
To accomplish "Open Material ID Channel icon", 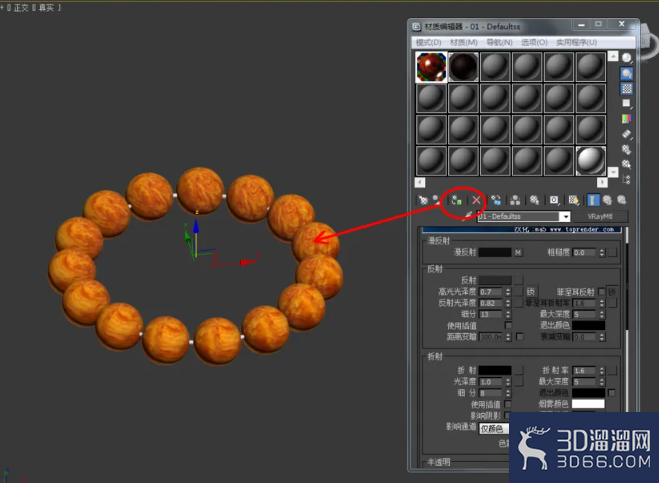I will [554, 200].
